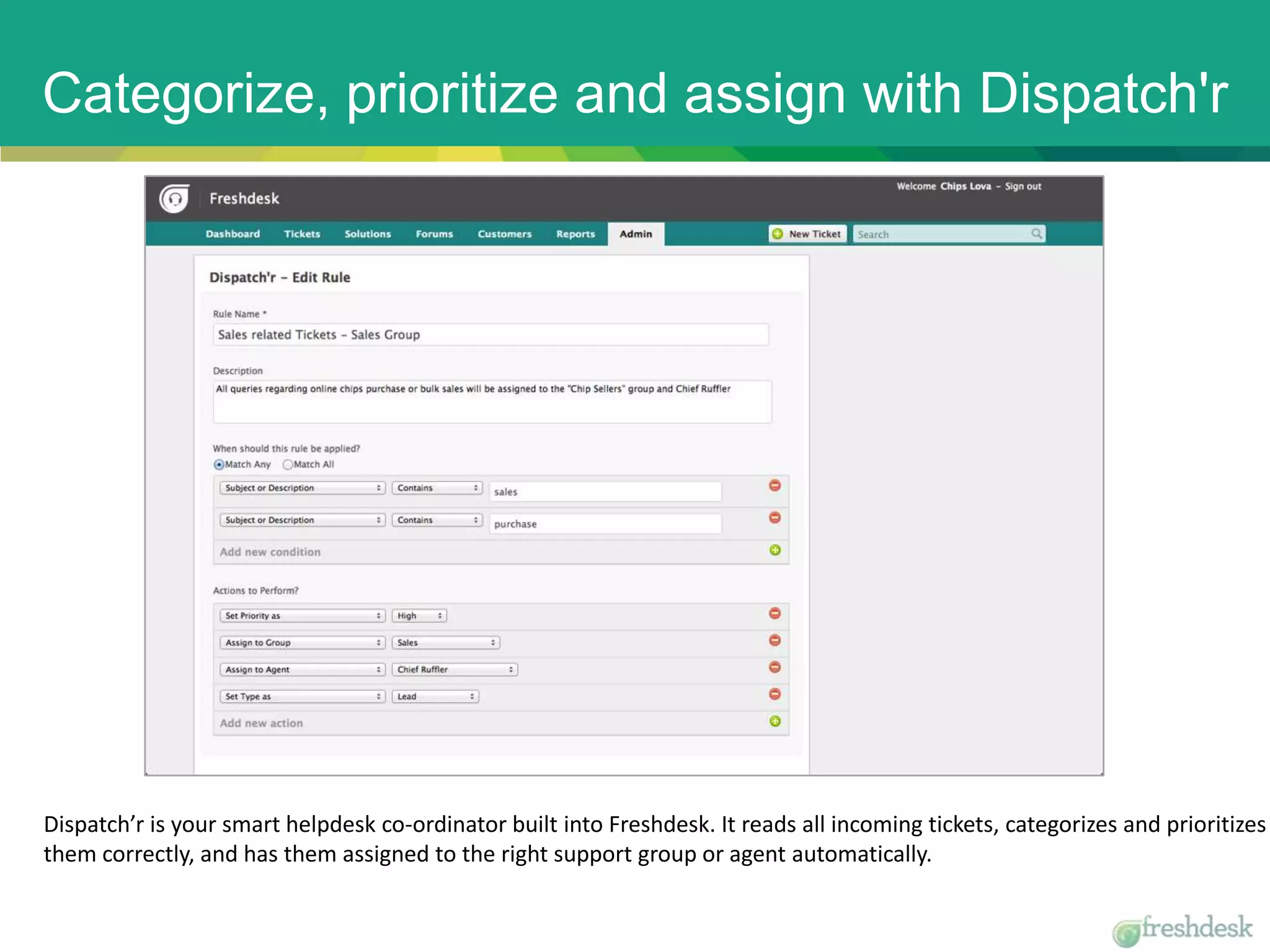The width and height of the screenshot is (1270, 952).
Task: Click the Freshdesk title text
Action: (244, 199)
